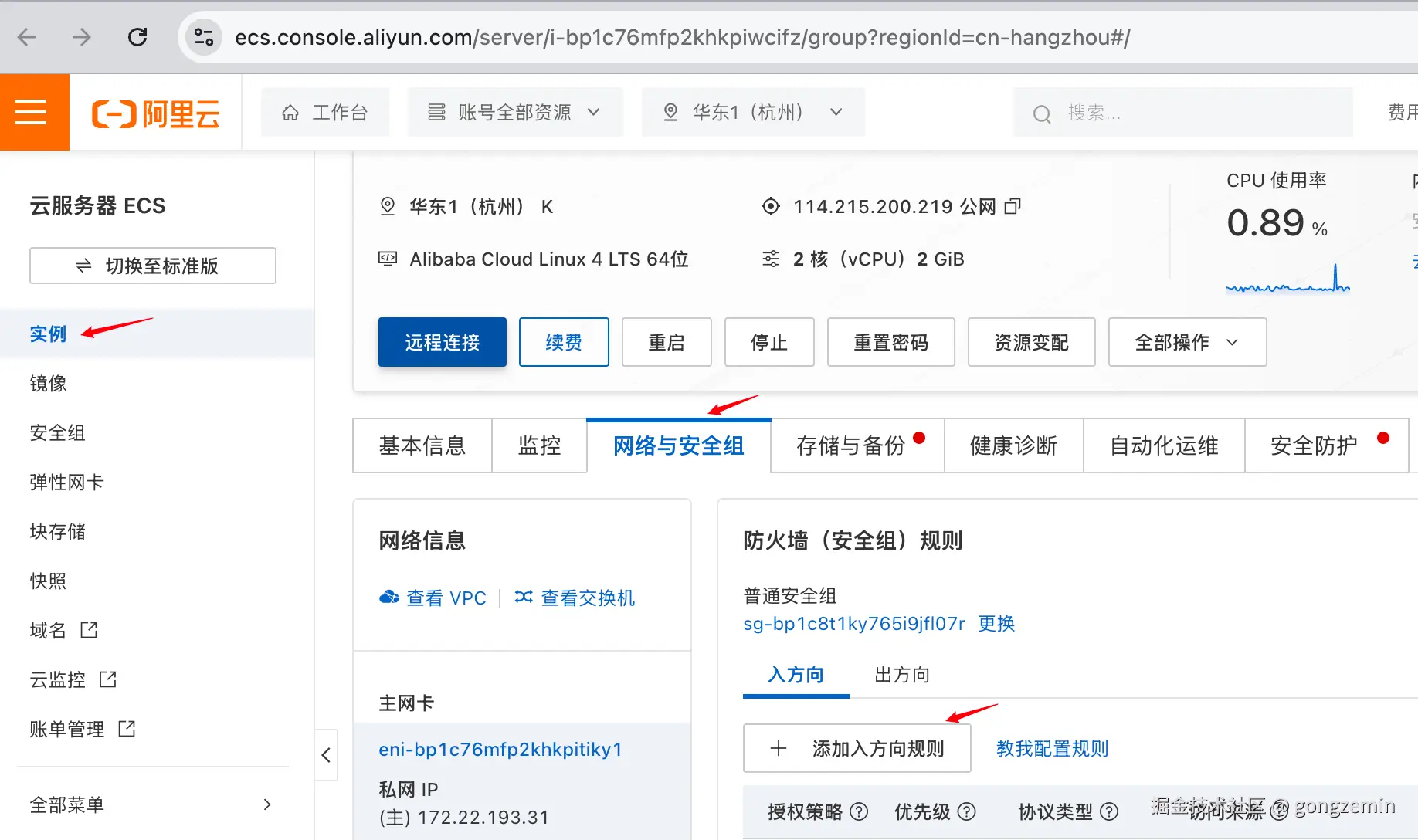Screen dimensions: 1418x840
Task: Open security group sg-bp1c8t1ky765i9jfl07r link
Action: [x=854, y=623]
